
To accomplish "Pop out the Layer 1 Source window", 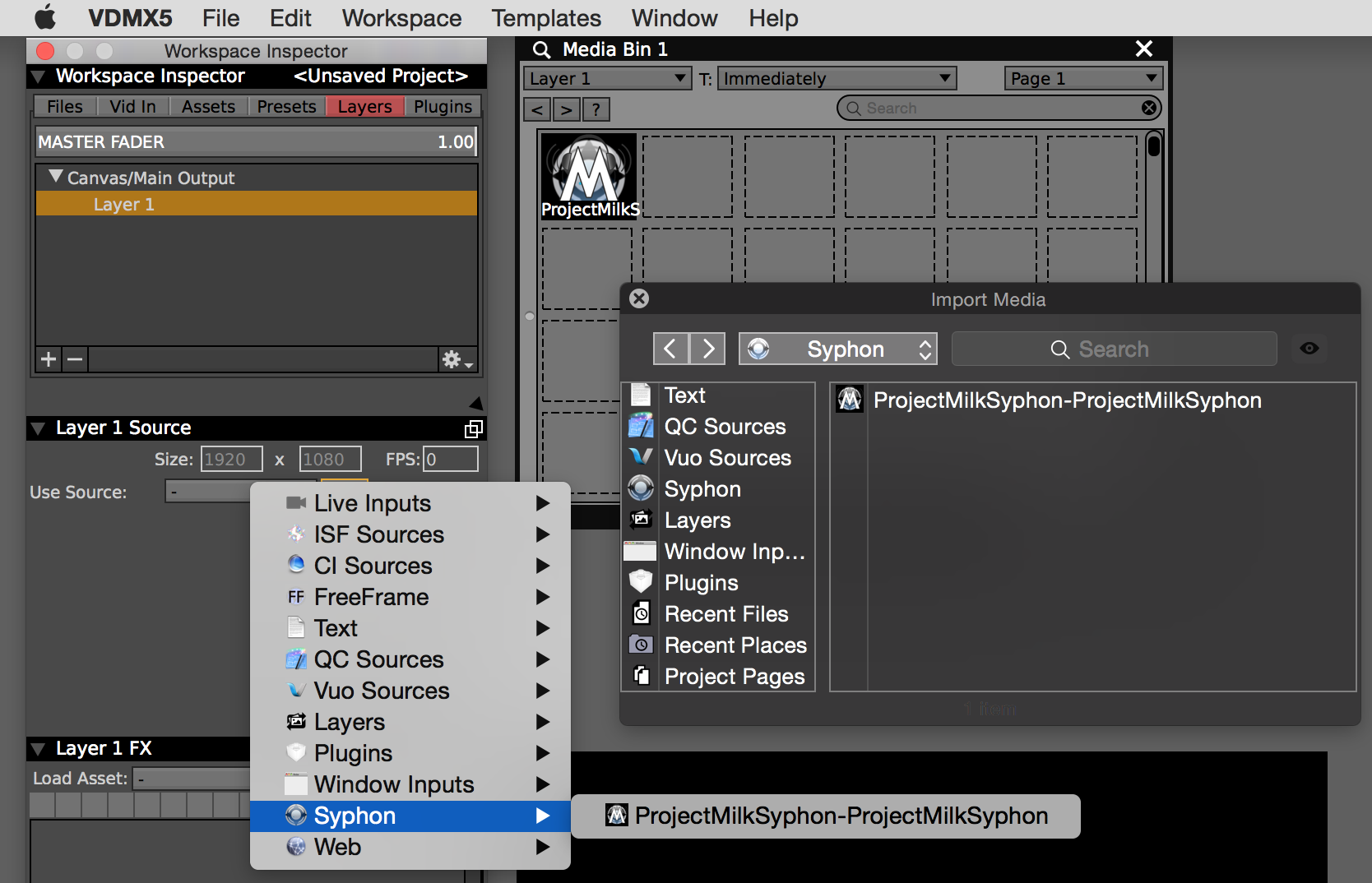I will [474, 428].
